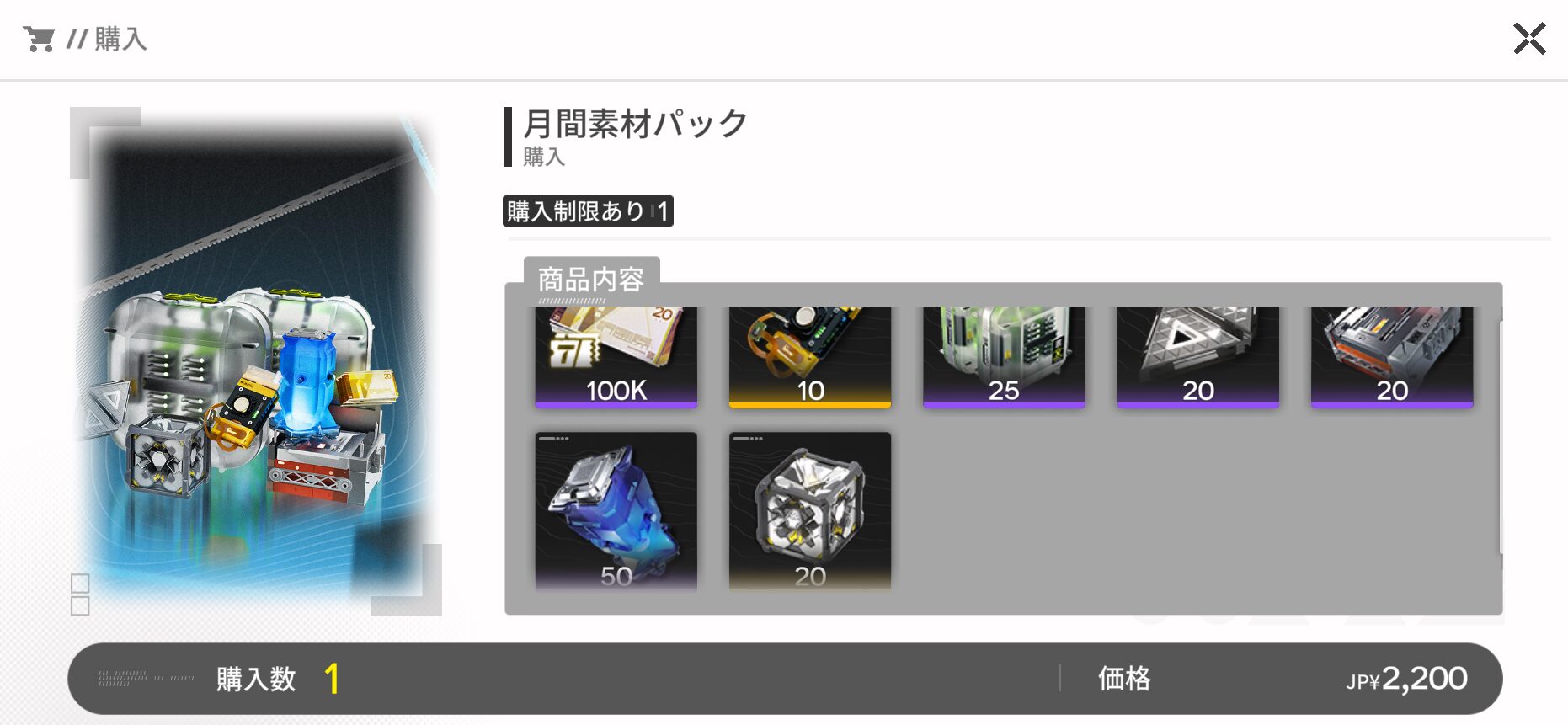Click the 購入 header label beside cart
Viewport: 1568px width, 725px height.
coord(120,39)
